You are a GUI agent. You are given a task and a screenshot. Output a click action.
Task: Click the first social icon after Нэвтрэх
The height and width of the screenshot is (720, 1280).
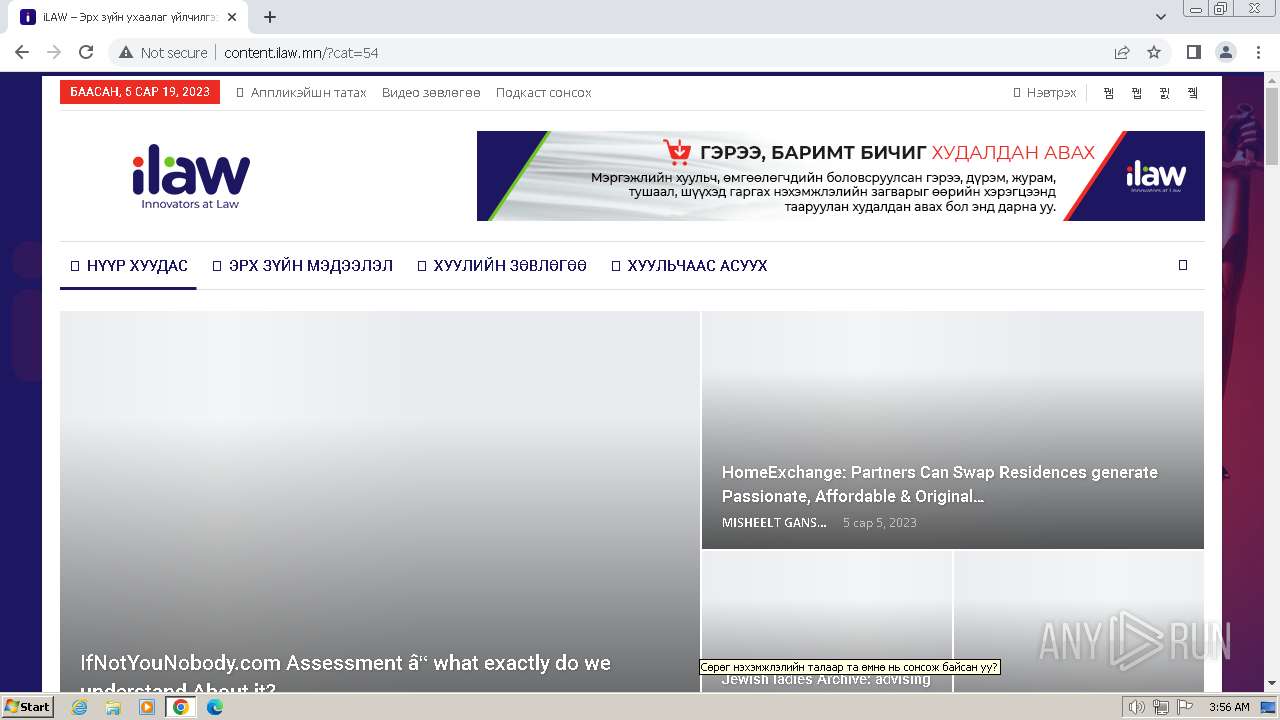click(x=1109, y=93)
